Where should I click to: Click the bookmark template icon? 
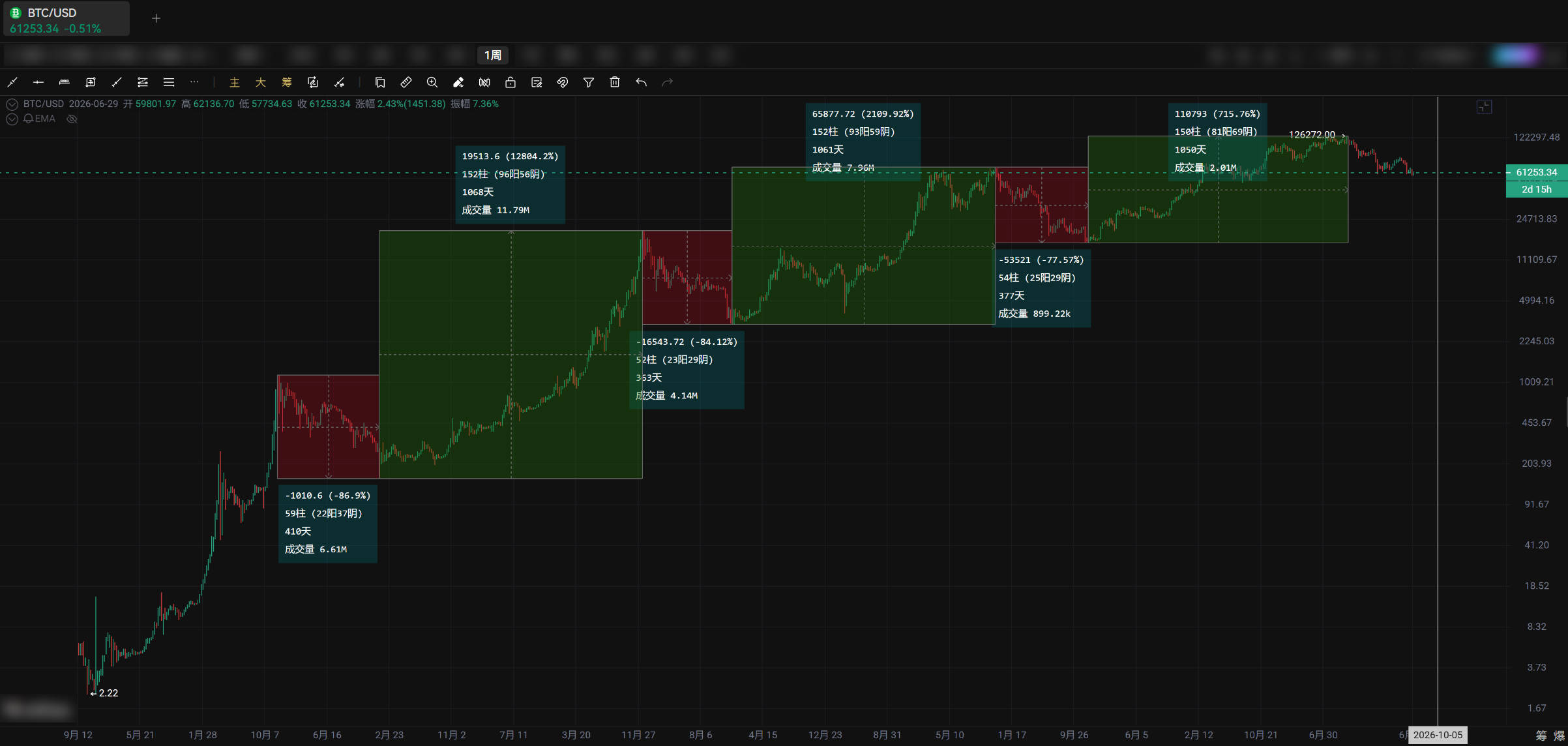point(380,82)
